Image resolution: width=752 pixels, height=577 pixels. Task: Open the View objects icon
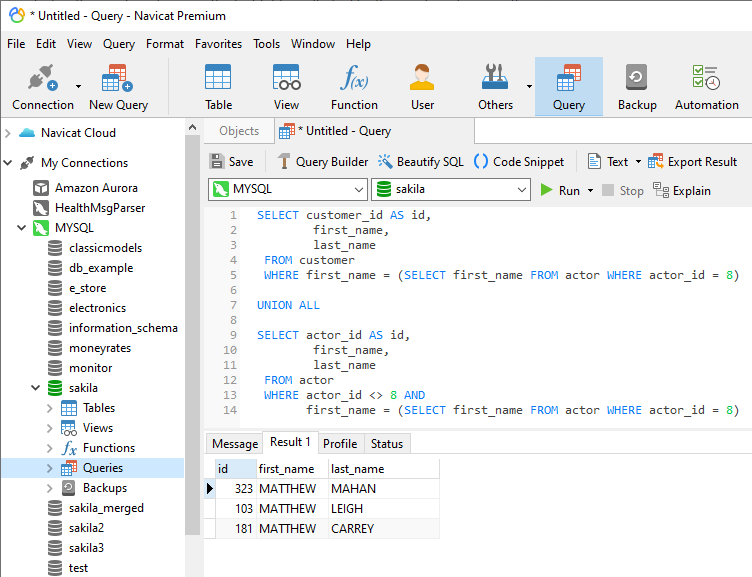coord(286,87)
